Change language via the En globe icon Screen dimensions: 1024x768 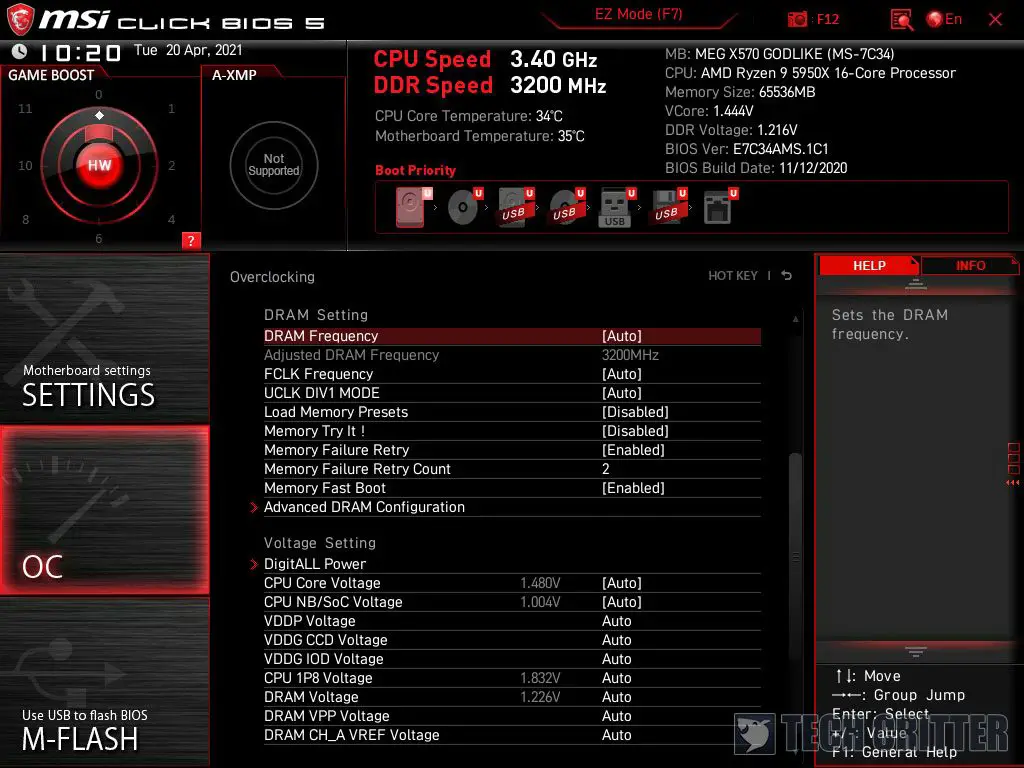point(944,19)
